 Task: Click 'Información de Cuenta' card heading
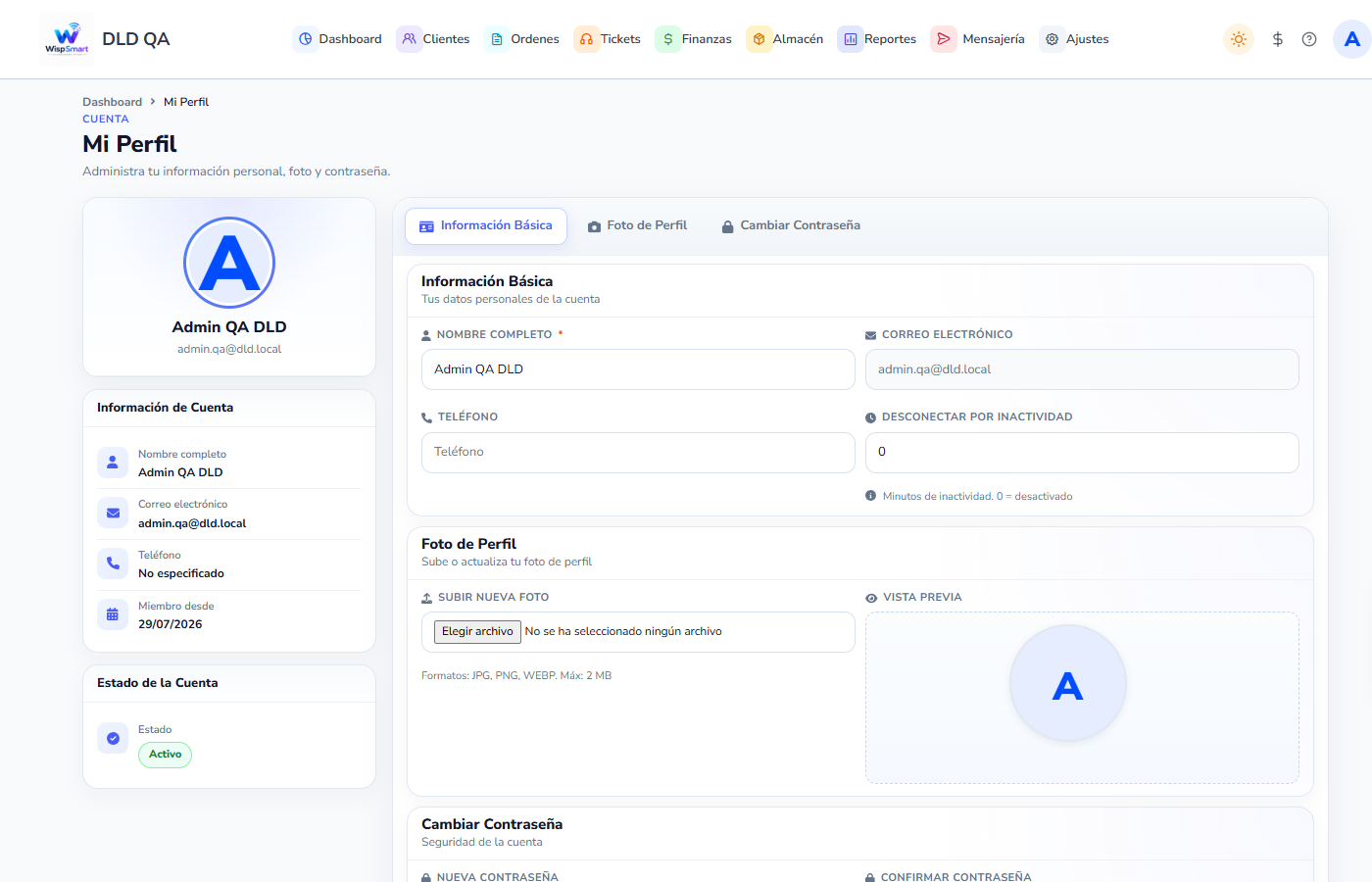(165, 408)
